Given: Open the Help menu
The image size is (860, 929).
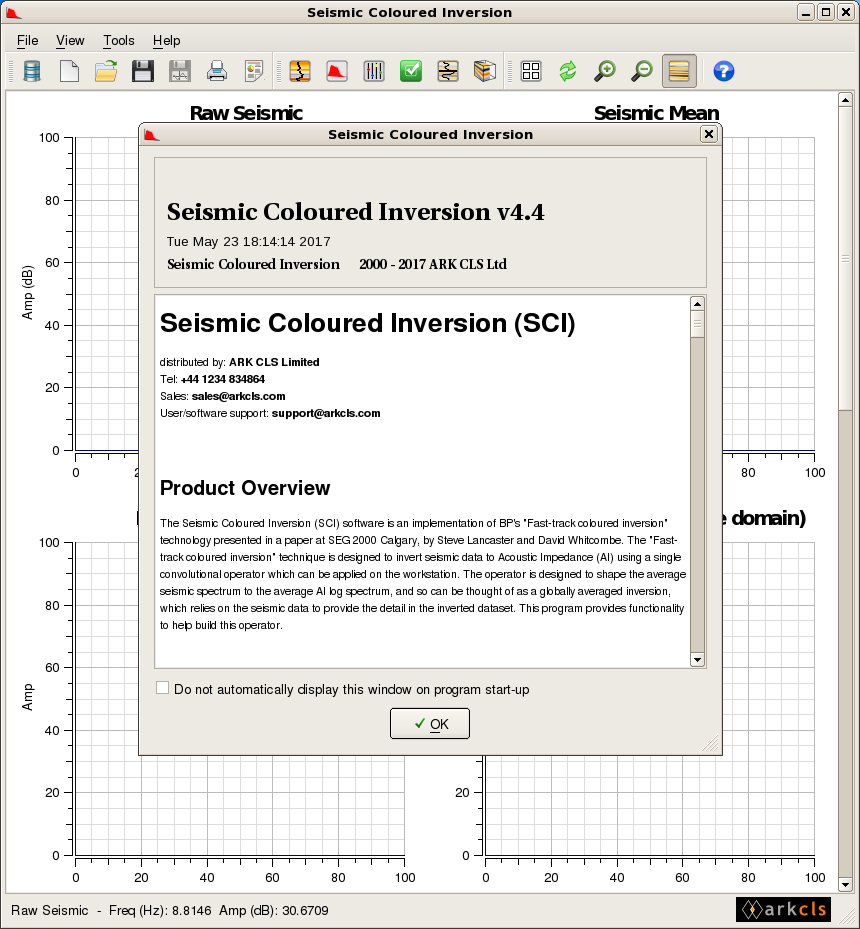Looking at the screenshot, I should [166, 40].
